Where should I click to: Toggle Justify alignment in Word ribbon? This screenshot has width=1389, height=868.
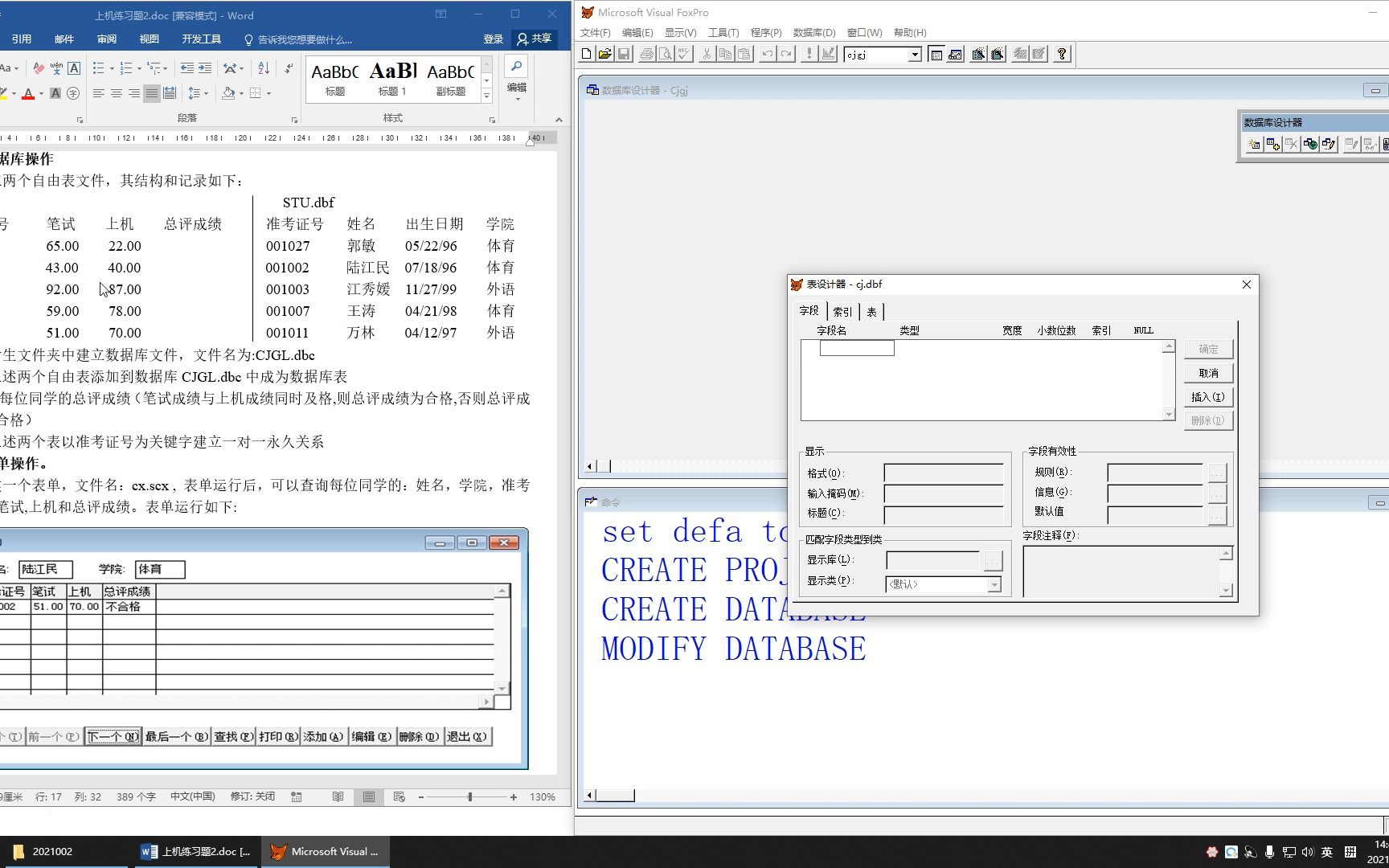152,93
